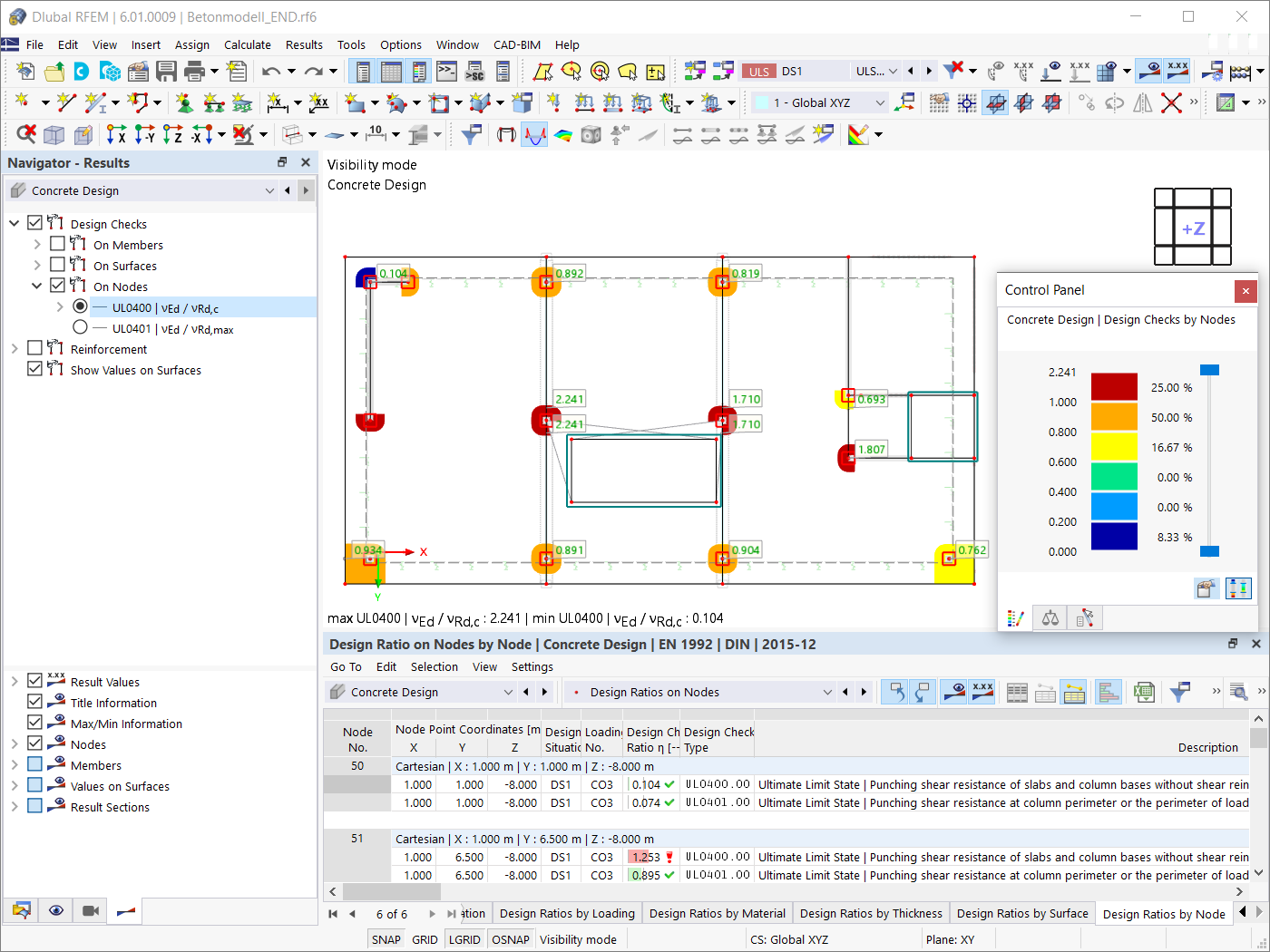Image resolution: width=1270 pixels, height=952 pixels.
Task: Click the dark red color swatch in legend
Action: (x=1114, y=387)
